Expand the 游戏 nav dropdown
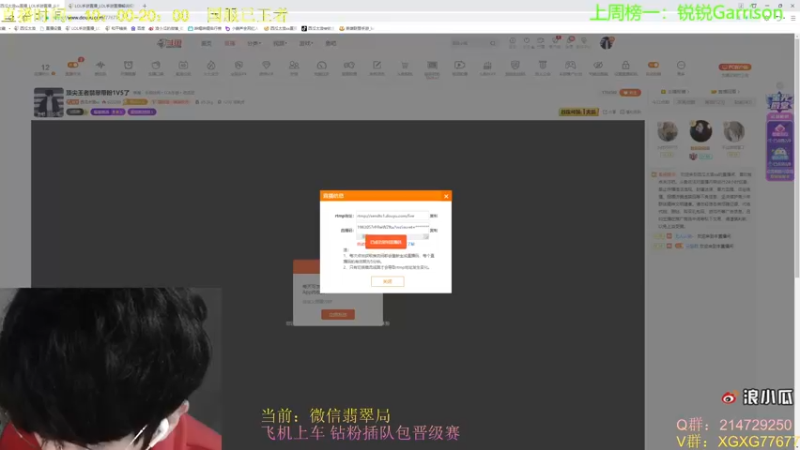The image size is (800, 450). tap(306, 43)
